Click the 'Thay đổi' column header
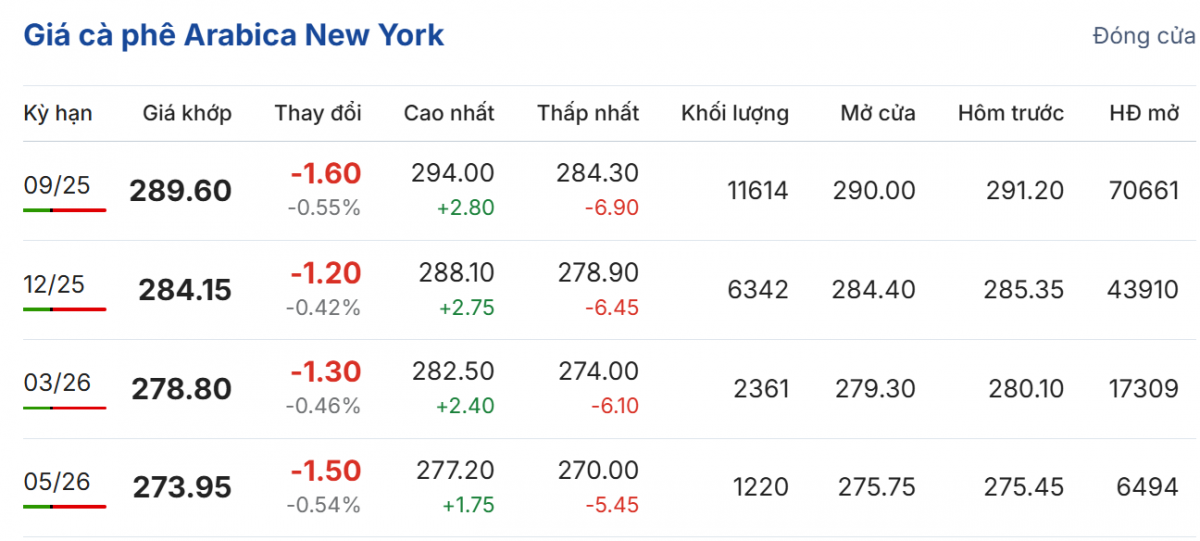This screenshot has width=1200, height=541. tap(318, 113)
